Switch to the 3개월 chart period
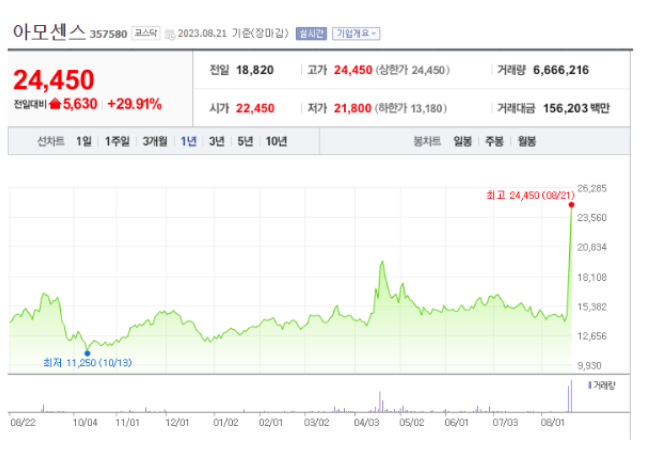The image size is (648, 460). pyautogui.click(x=155, y=141)
